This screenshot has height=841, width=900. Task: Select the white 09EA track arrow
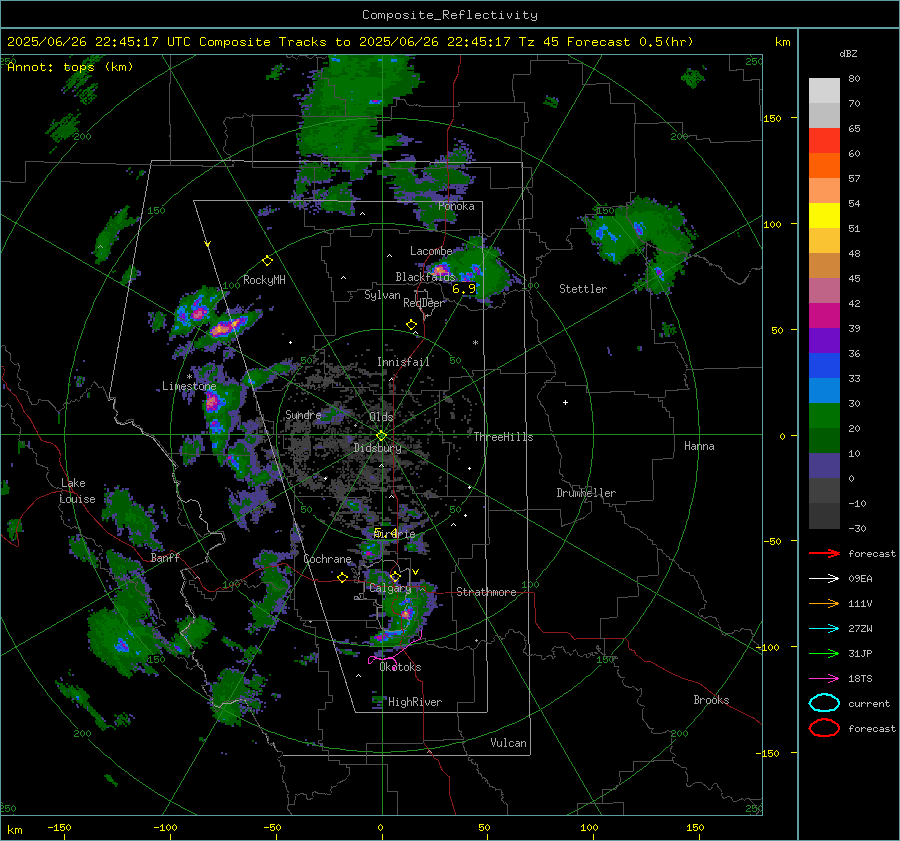[824, 579]
